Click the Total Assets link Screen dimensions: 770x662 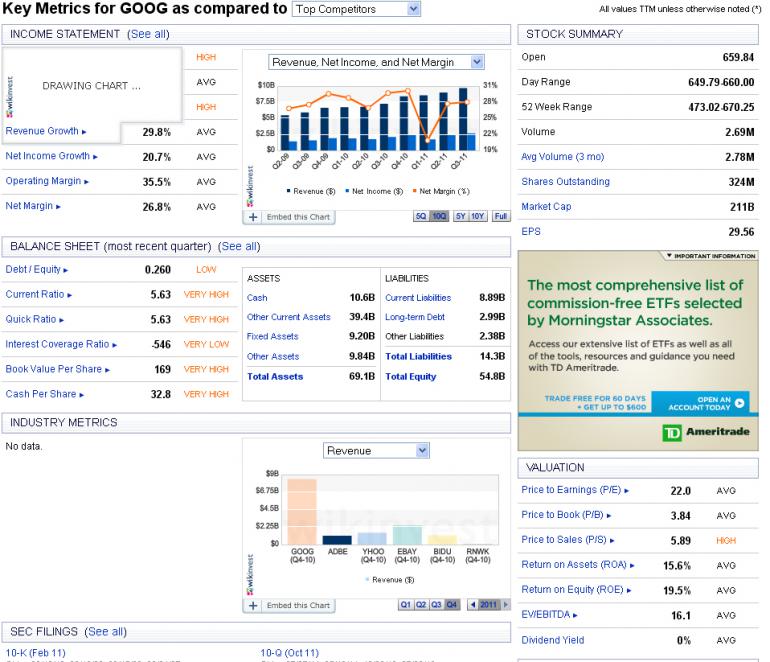point(275,377)
